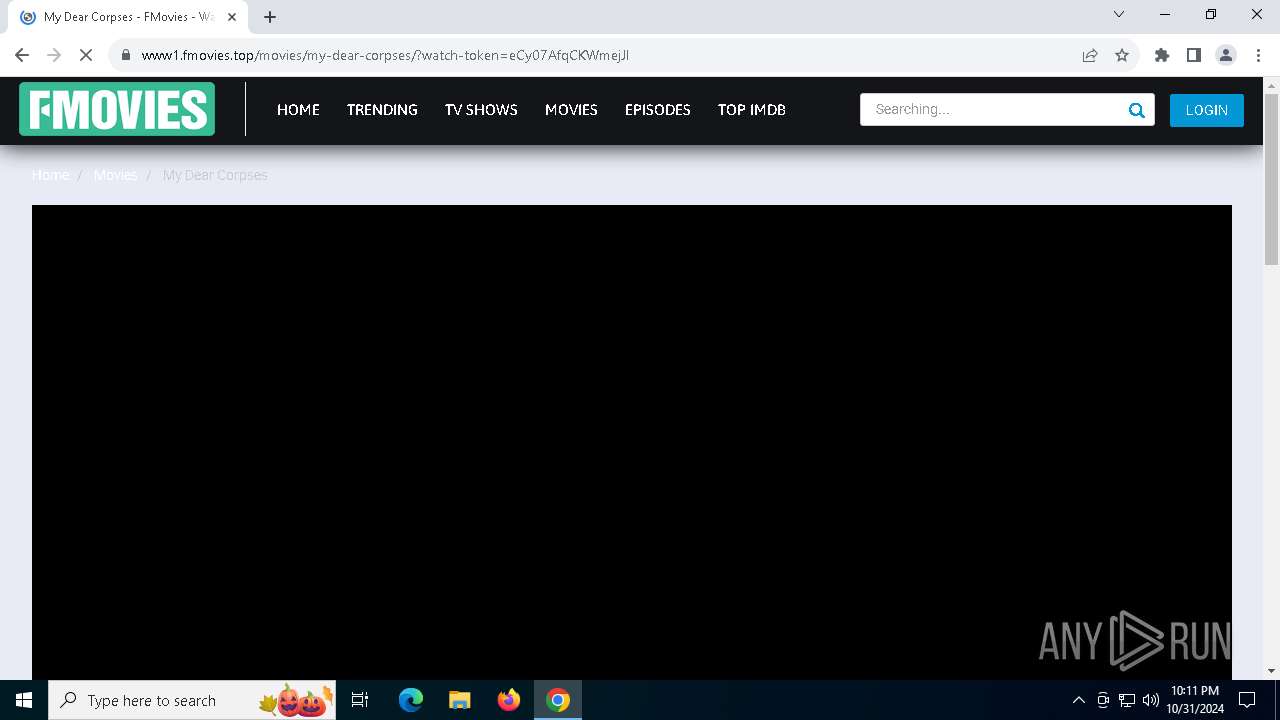View site information padlock icon
The height and width of the screenshot is (720, 1280).
click(x=126, y=55)
